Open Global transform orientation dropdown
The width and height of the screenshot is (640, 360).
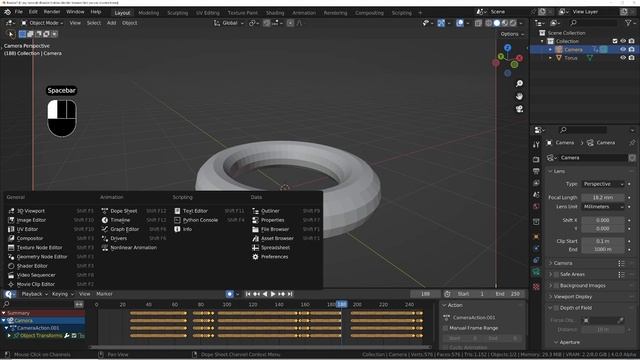229,23
